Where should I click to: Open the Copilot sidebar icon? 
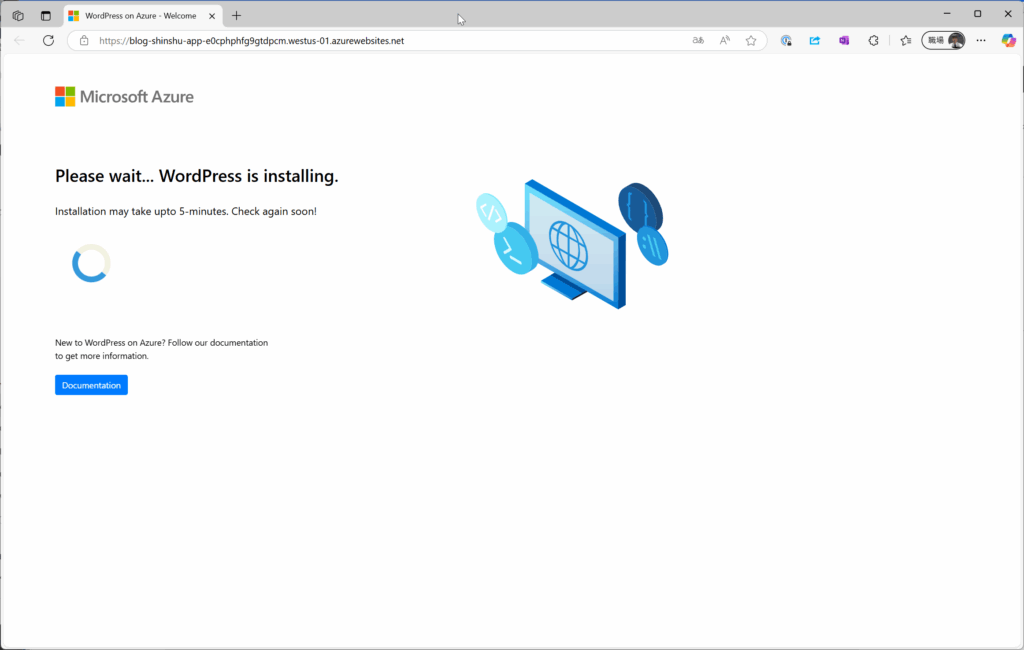click(x=1008, y=41)
